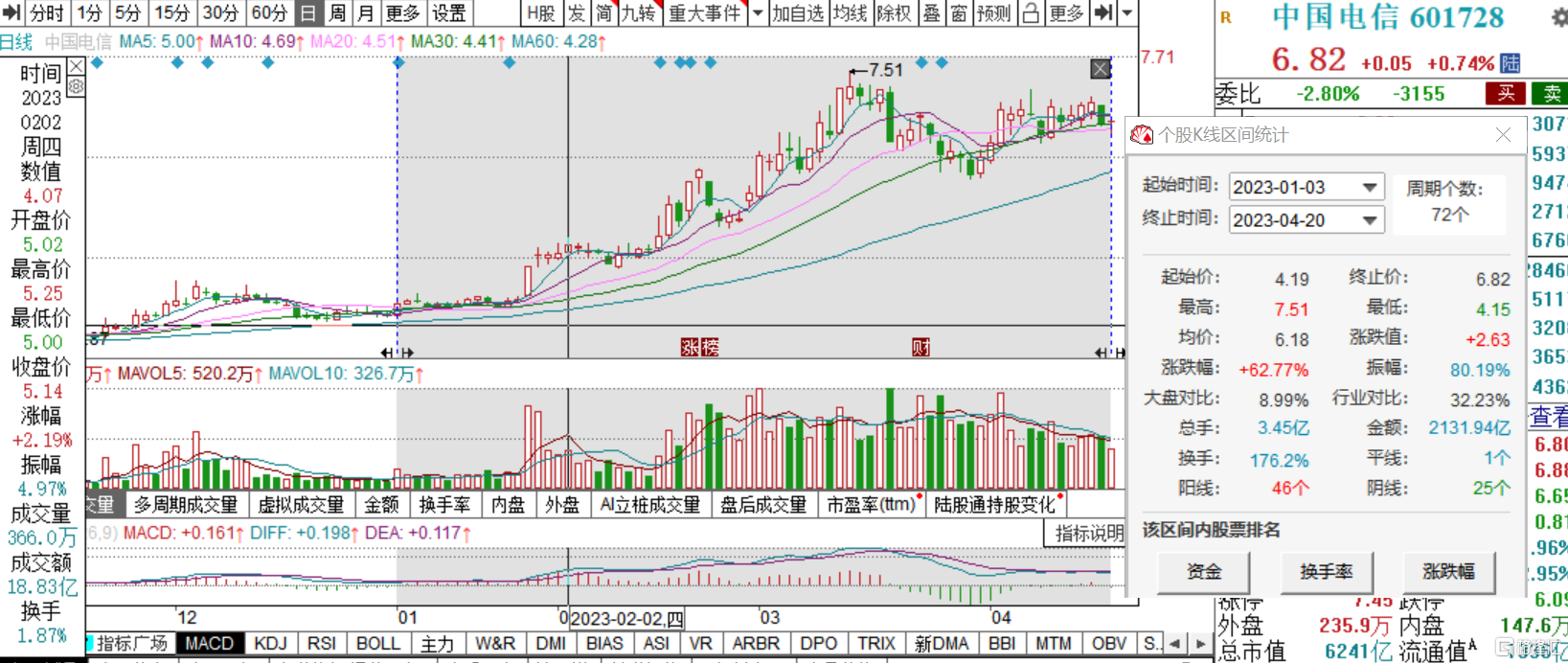Click 加自选 to add to watchlist

(797, 12)
